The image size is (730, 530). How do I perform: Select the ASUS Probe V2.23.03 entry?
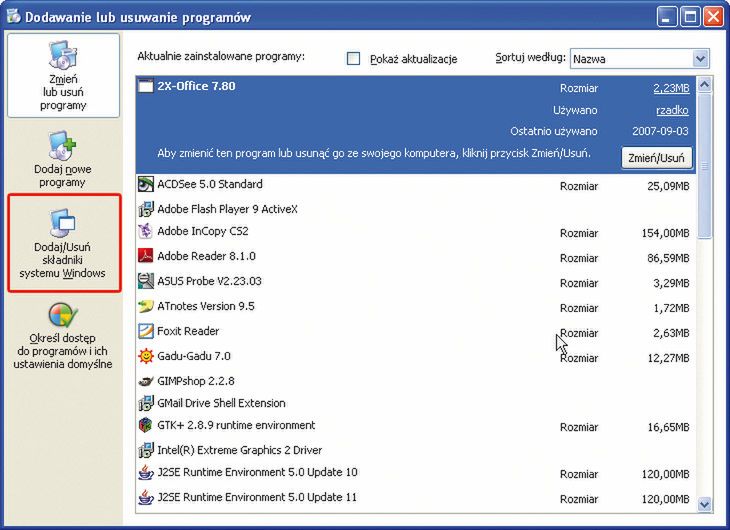click(415, 281)
